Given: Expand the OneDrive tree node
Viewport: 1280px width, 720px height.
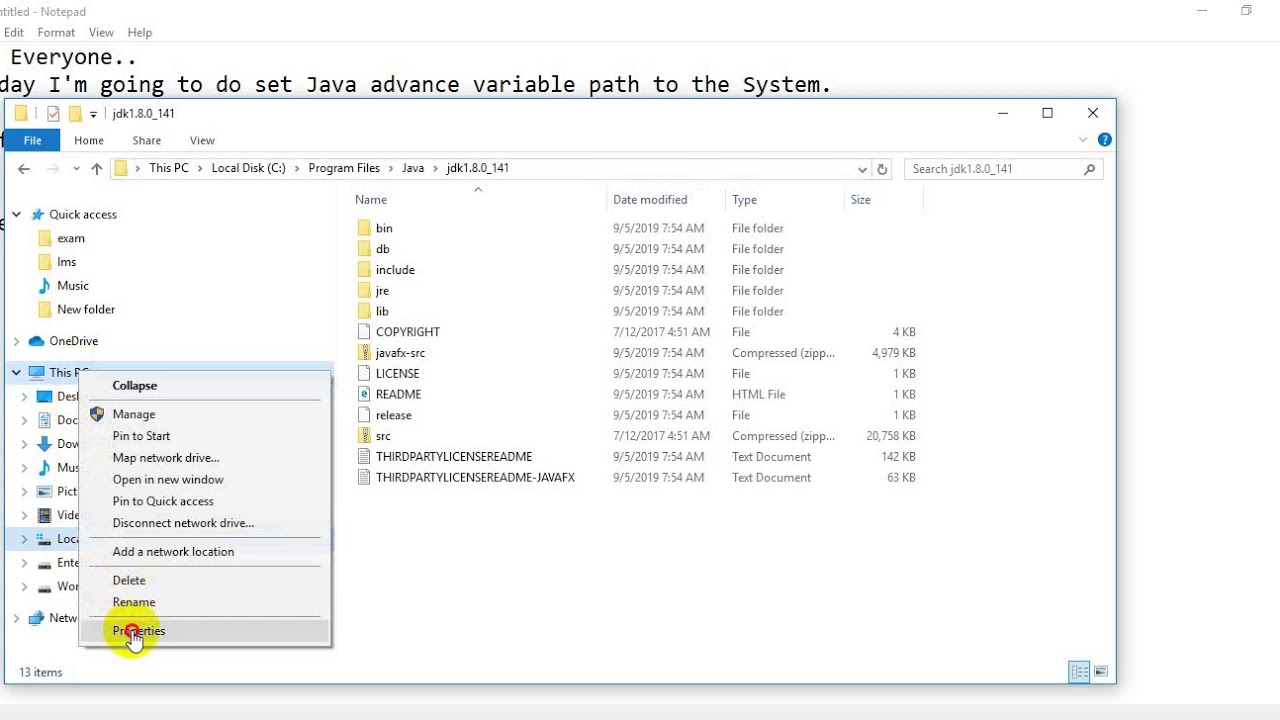Looking at the screenshot, I should point(16,341).
